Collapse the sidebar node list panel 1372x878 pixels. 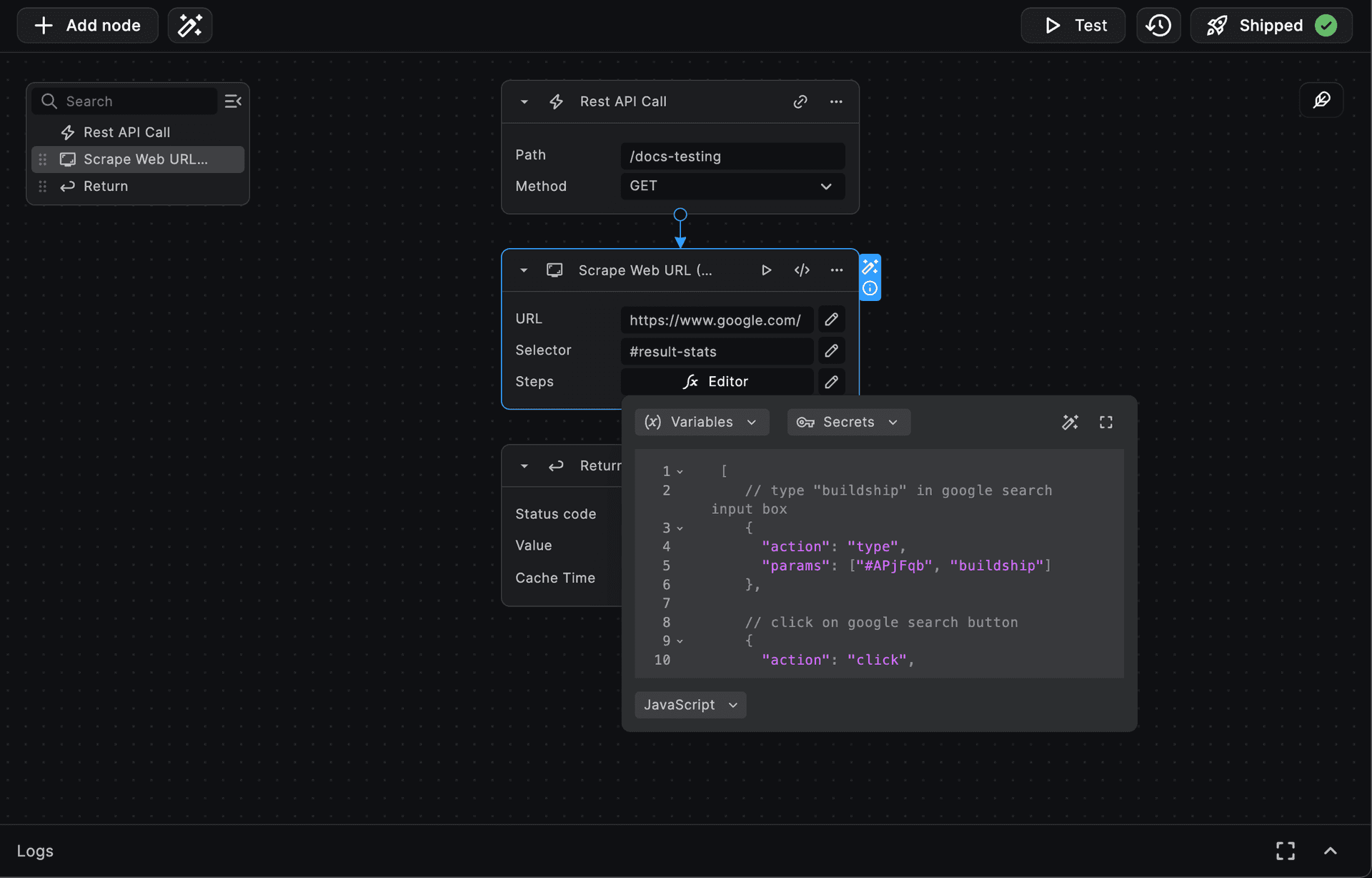233,102
